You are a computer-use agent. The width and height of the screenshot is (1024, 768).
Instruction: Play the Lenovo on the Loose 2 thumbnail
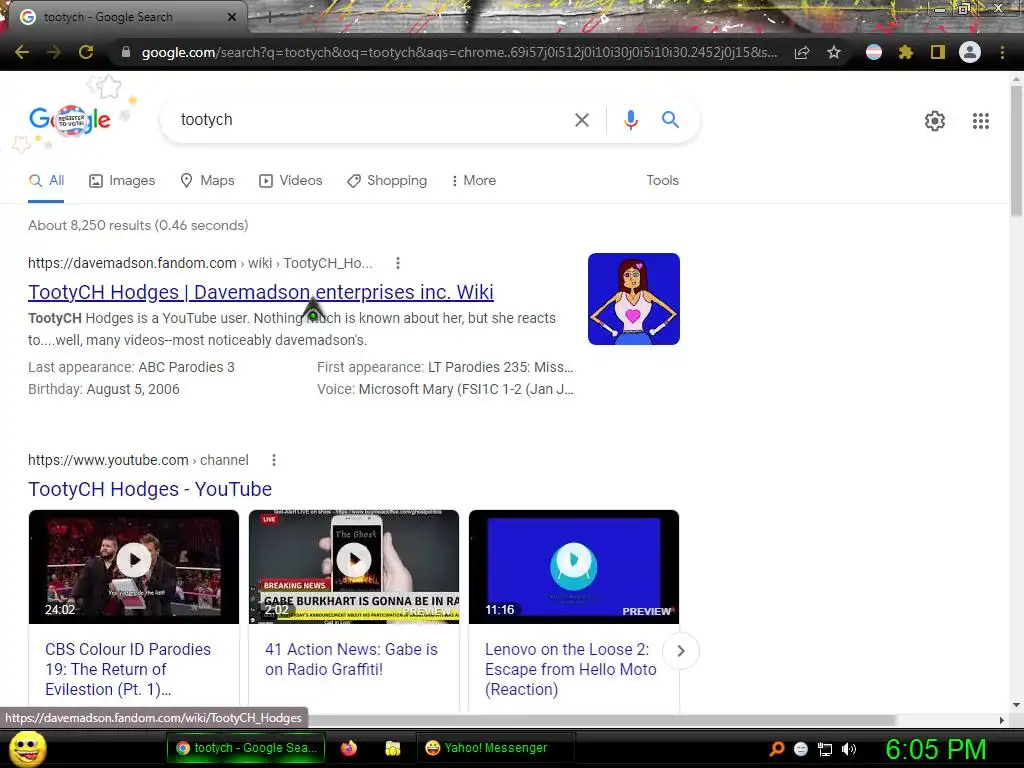pyautogui.click(x=574, y=567)
